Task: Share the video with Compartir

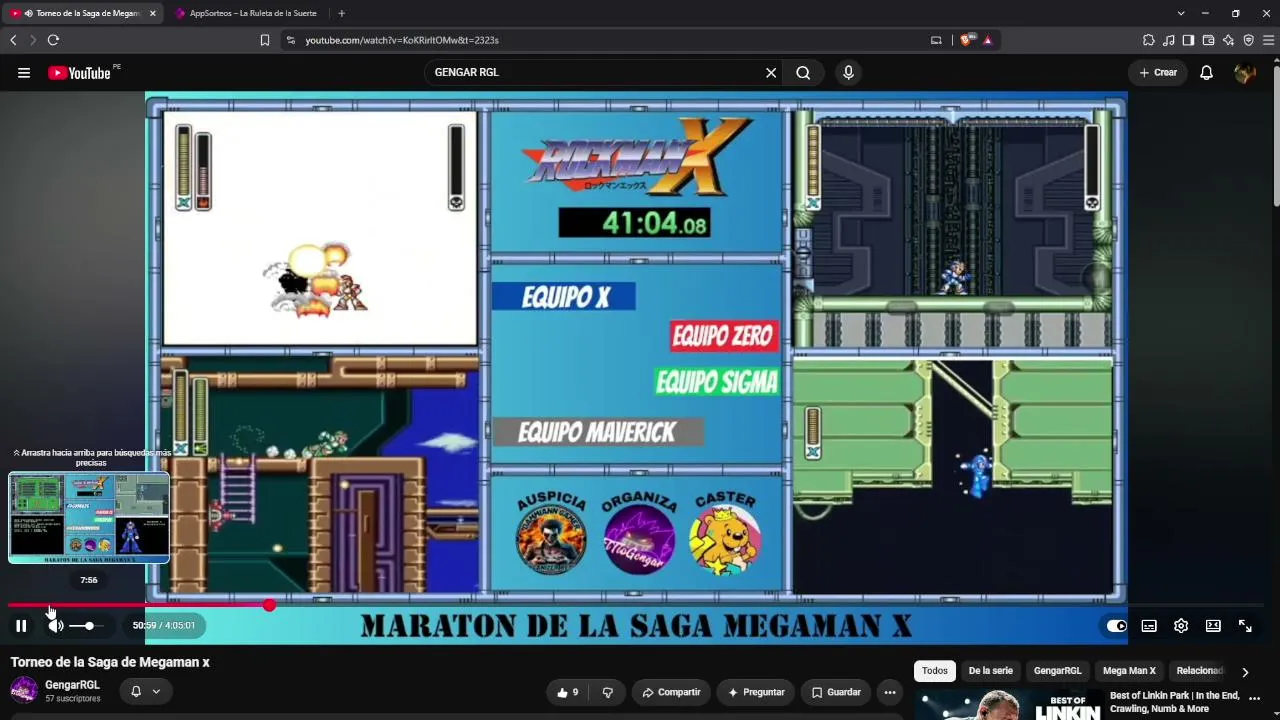Action: tap(671, 692)
